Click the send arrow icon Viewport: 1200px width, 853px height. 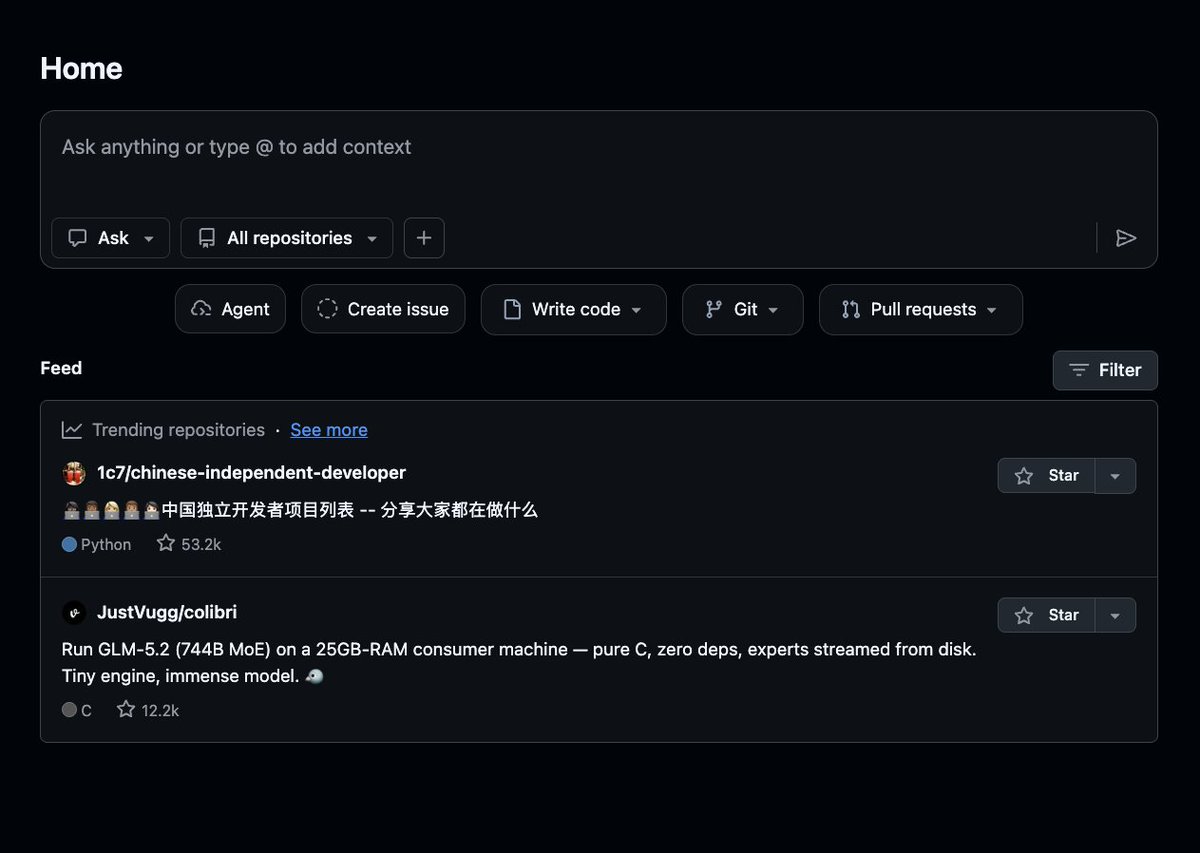pos(1126,238)
